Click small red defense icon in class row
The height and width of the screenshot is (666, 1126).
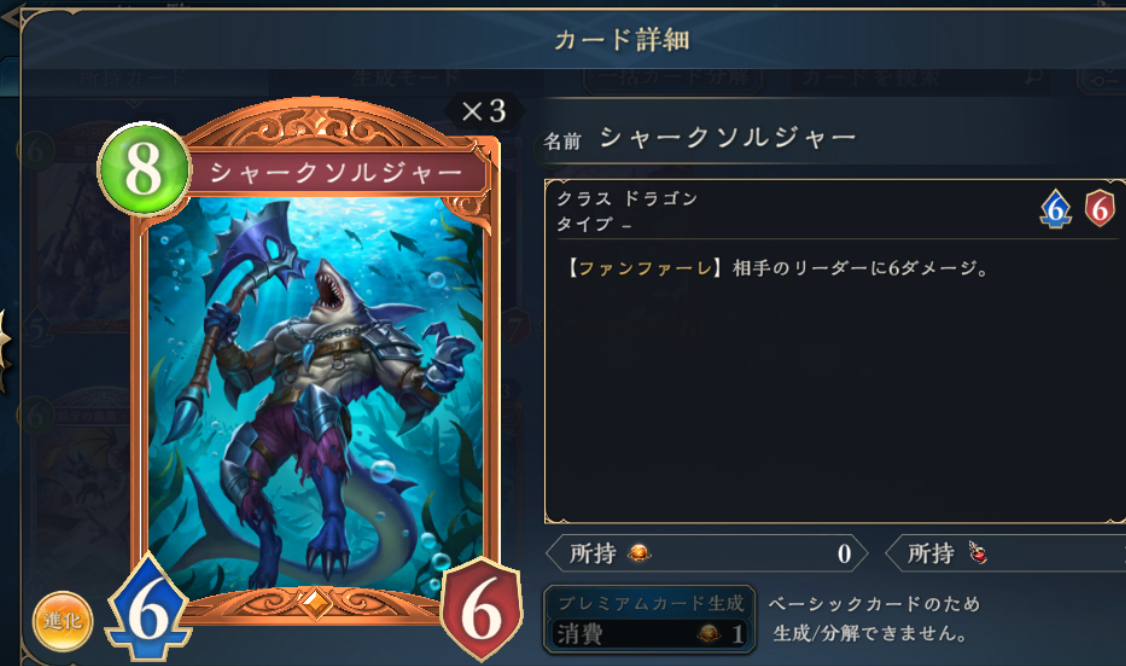[1099, 209]
